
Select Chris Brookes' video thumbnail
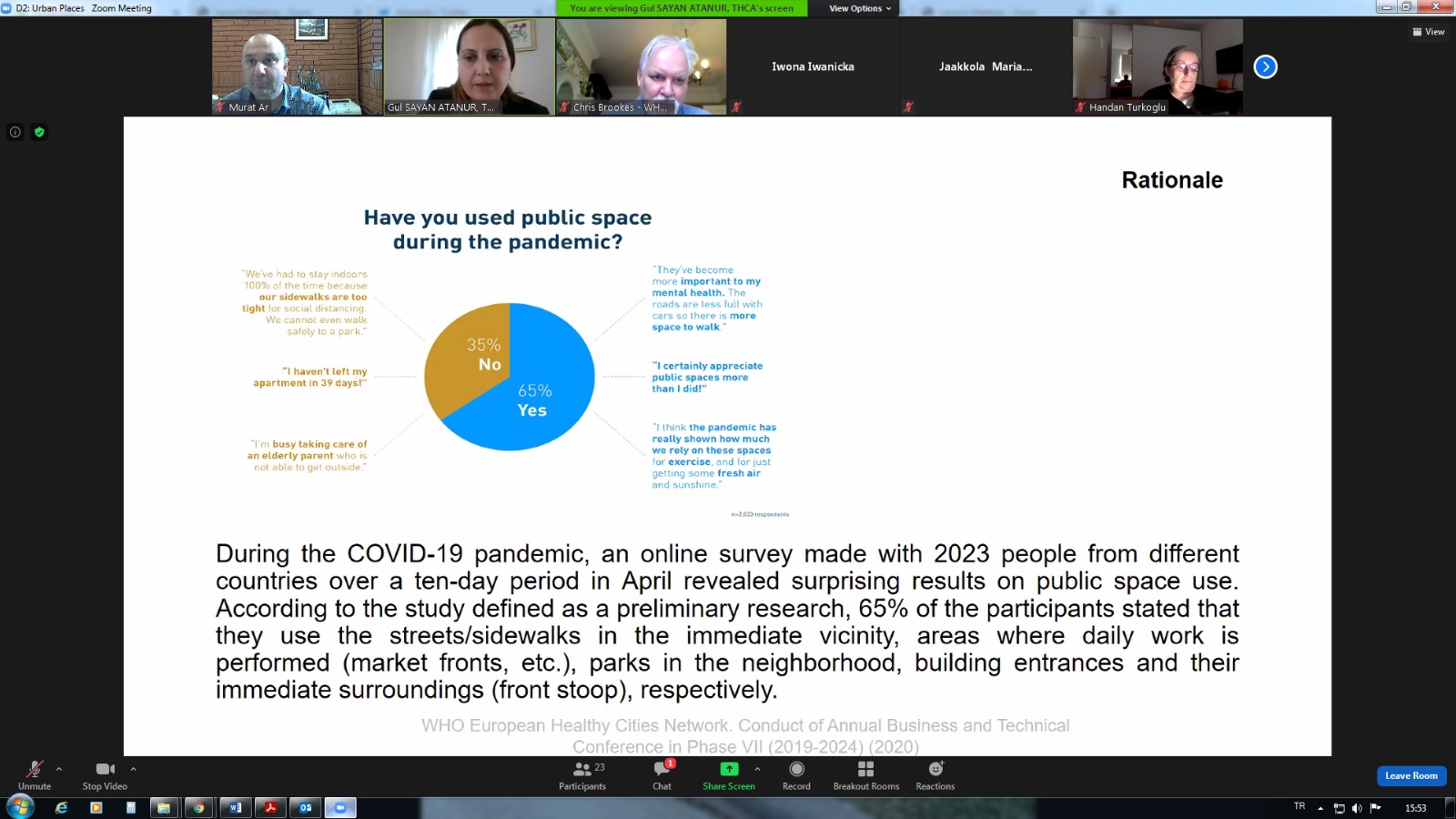click(641, 66)
